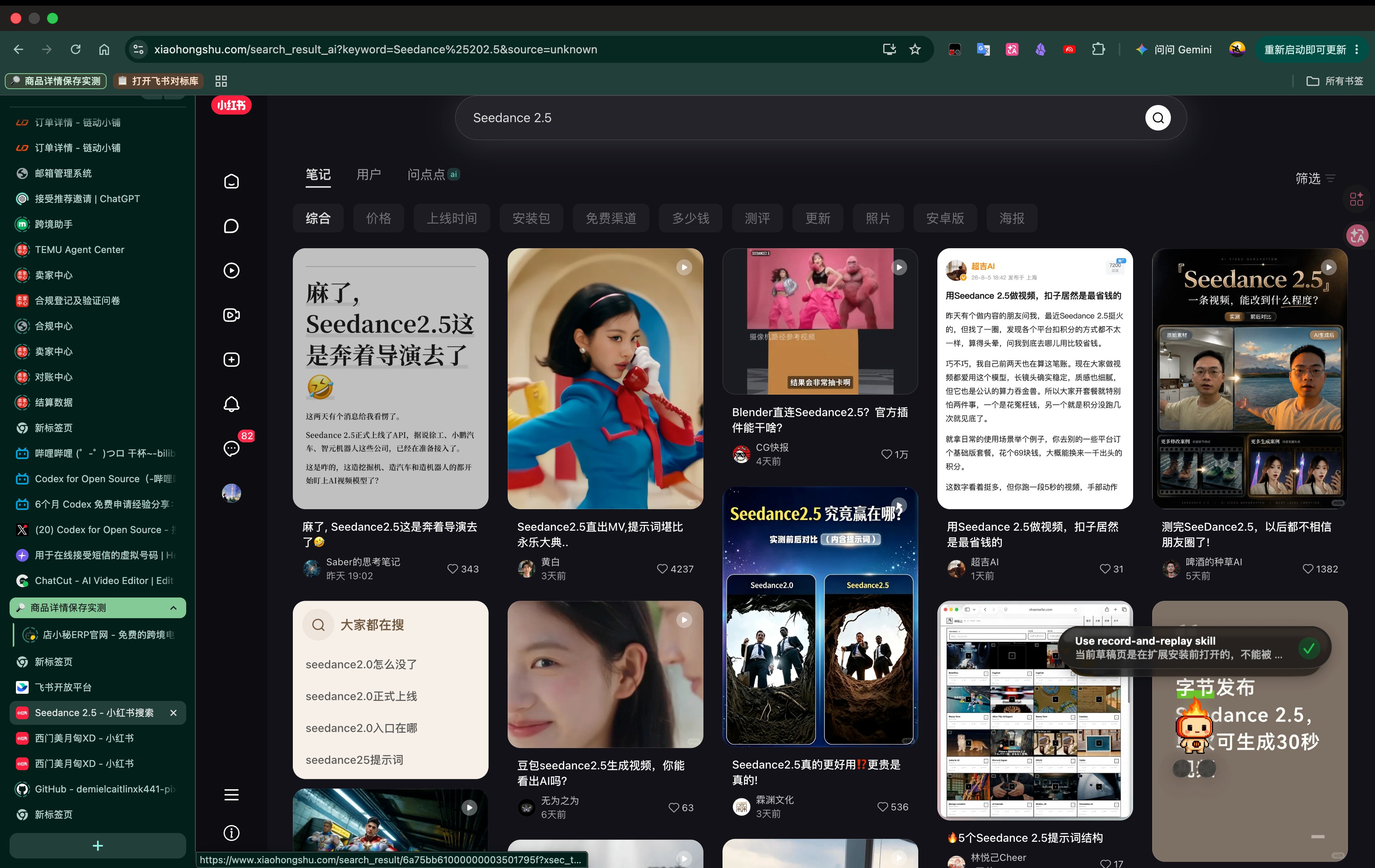Select the 安卓版 filter chip
The height and width of the screenshot is (868, 1375).
coord(945,219)
